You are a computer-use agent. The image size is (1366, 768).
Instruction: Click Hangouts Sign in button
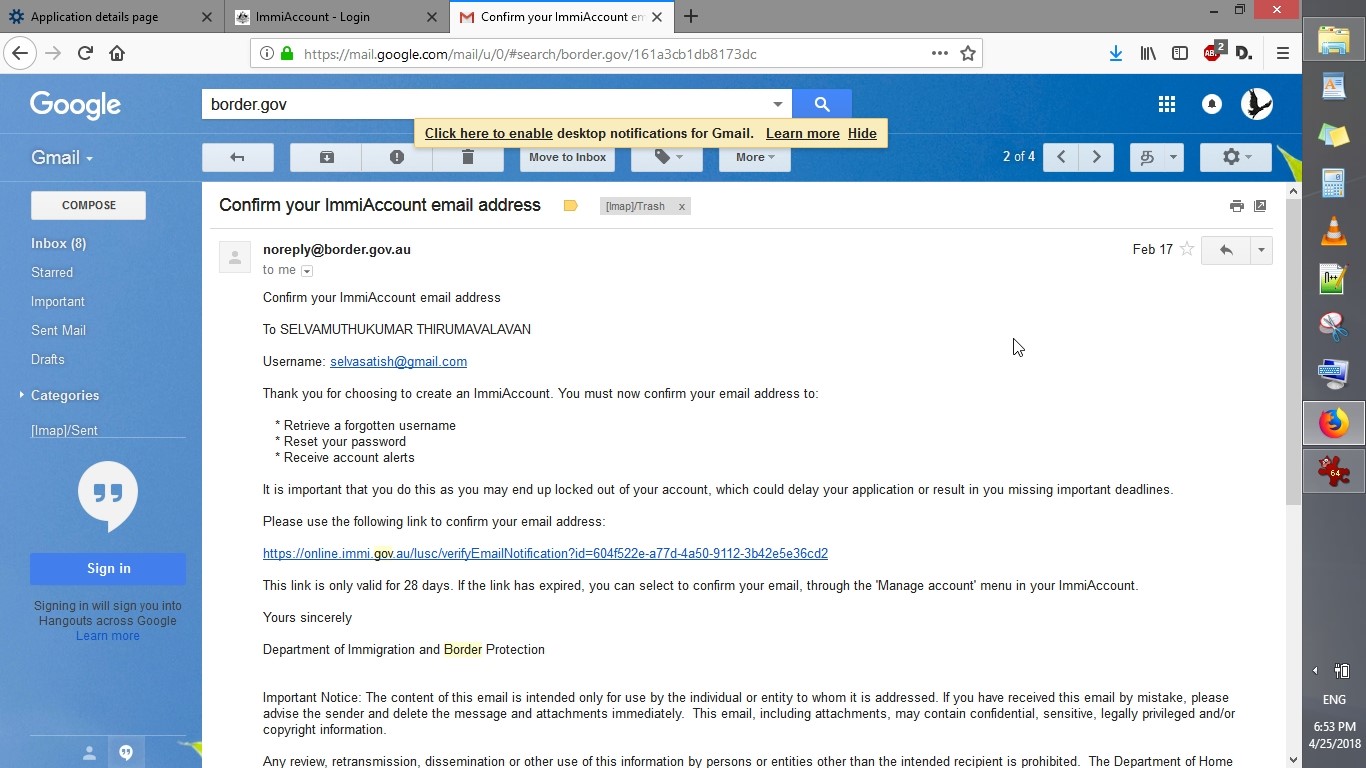tap(108, 568)
